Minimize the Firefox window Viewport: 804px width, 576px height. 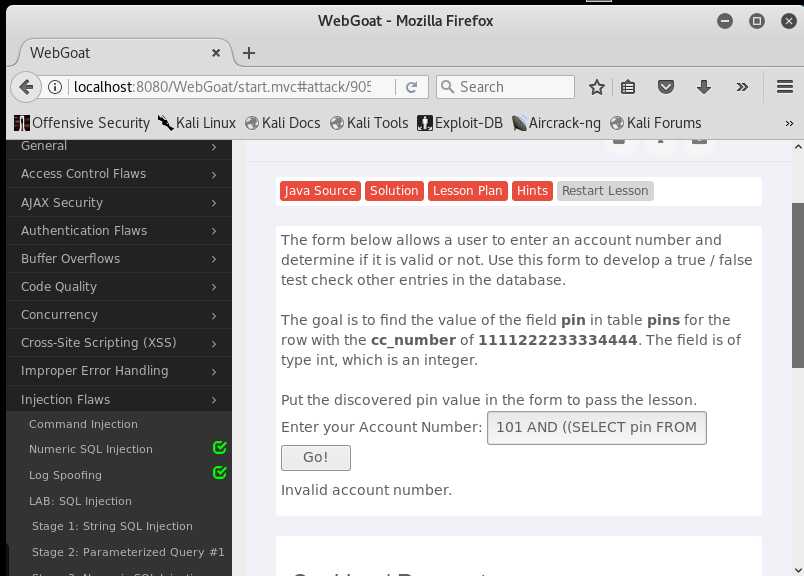point(725,21)
